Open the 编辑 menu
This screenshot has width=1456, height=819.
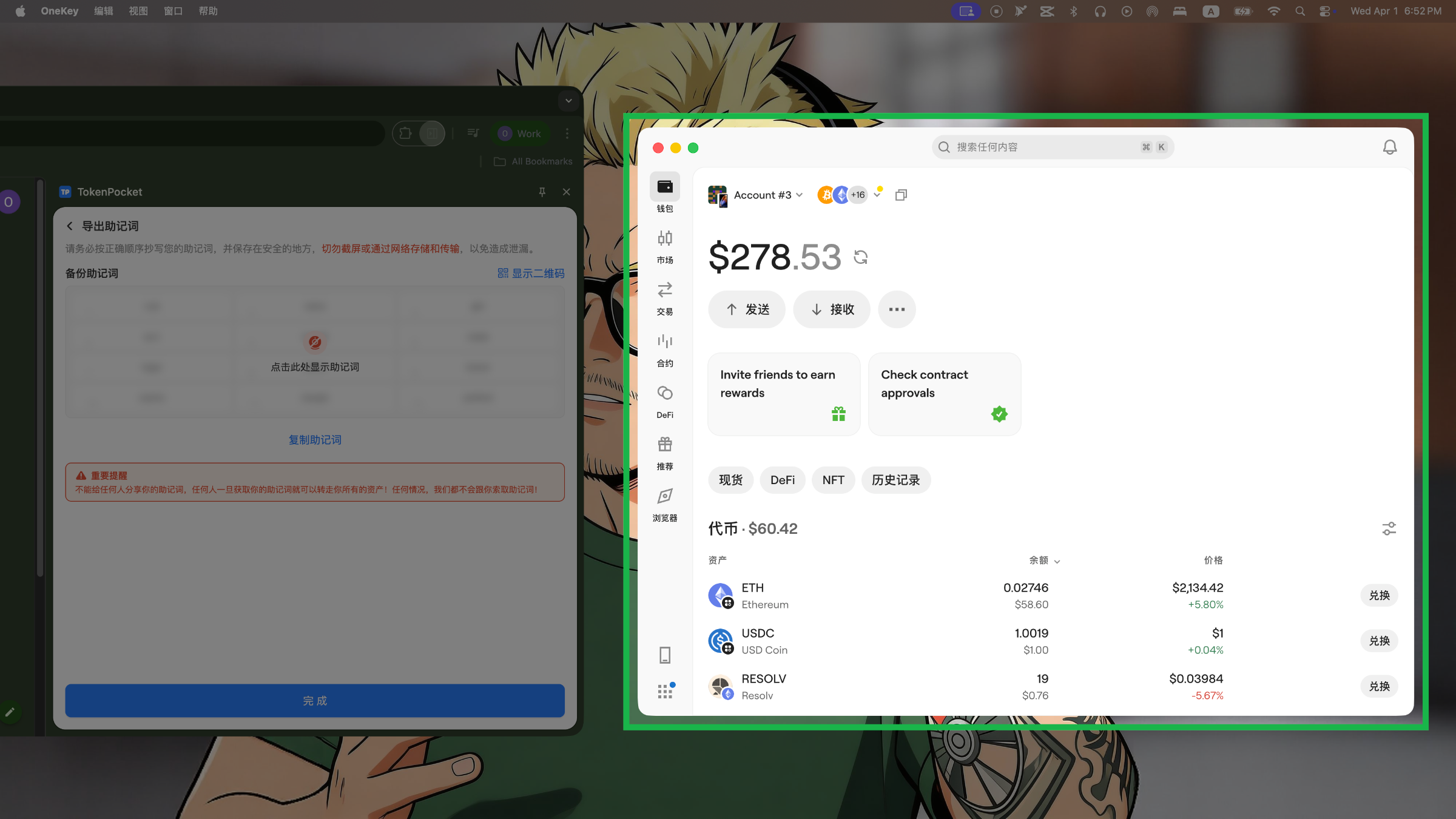click(x=104, y=11)
